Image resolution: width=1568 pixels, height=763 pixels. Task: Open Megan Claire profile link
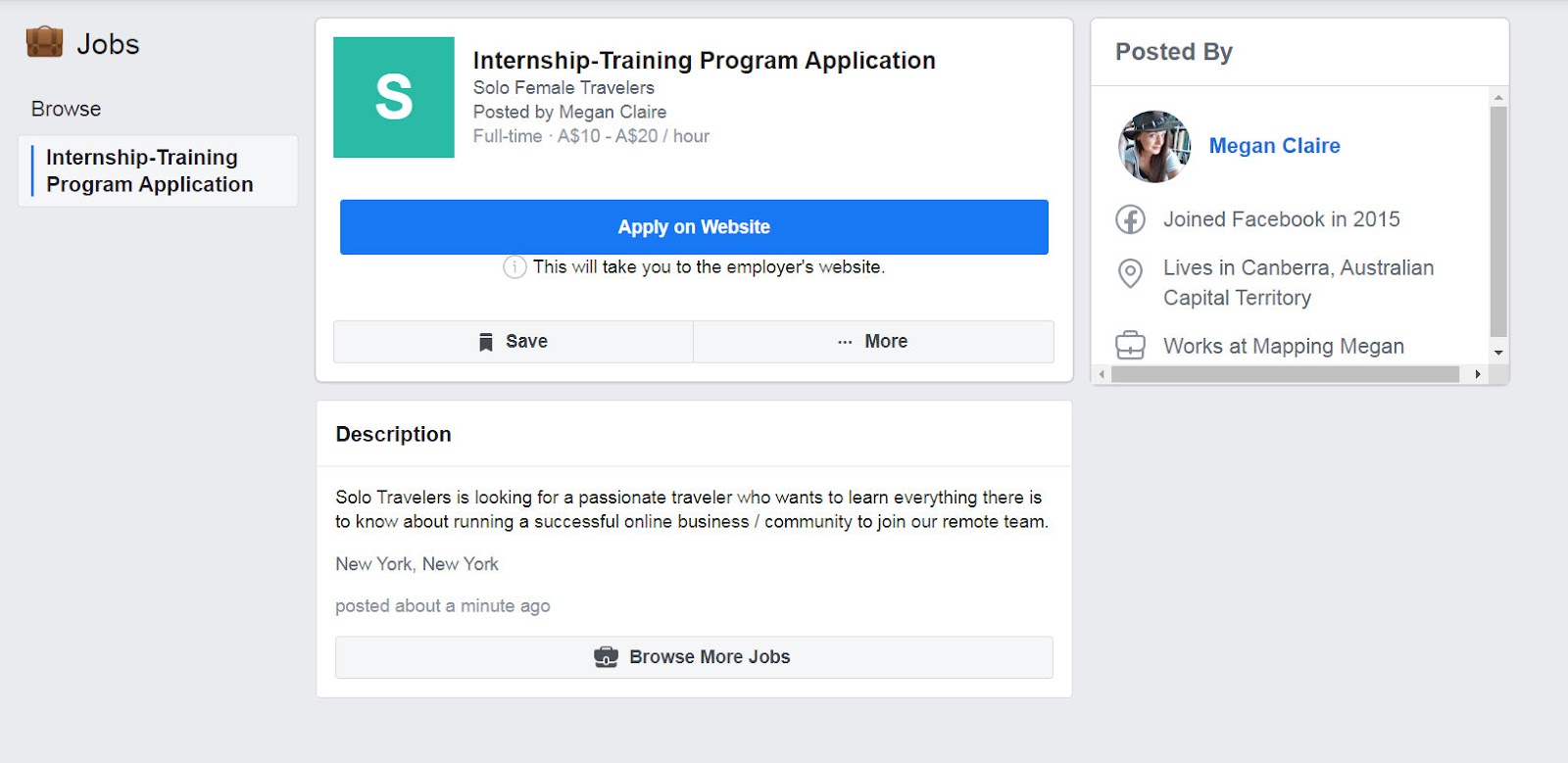tap(1274, 146)
